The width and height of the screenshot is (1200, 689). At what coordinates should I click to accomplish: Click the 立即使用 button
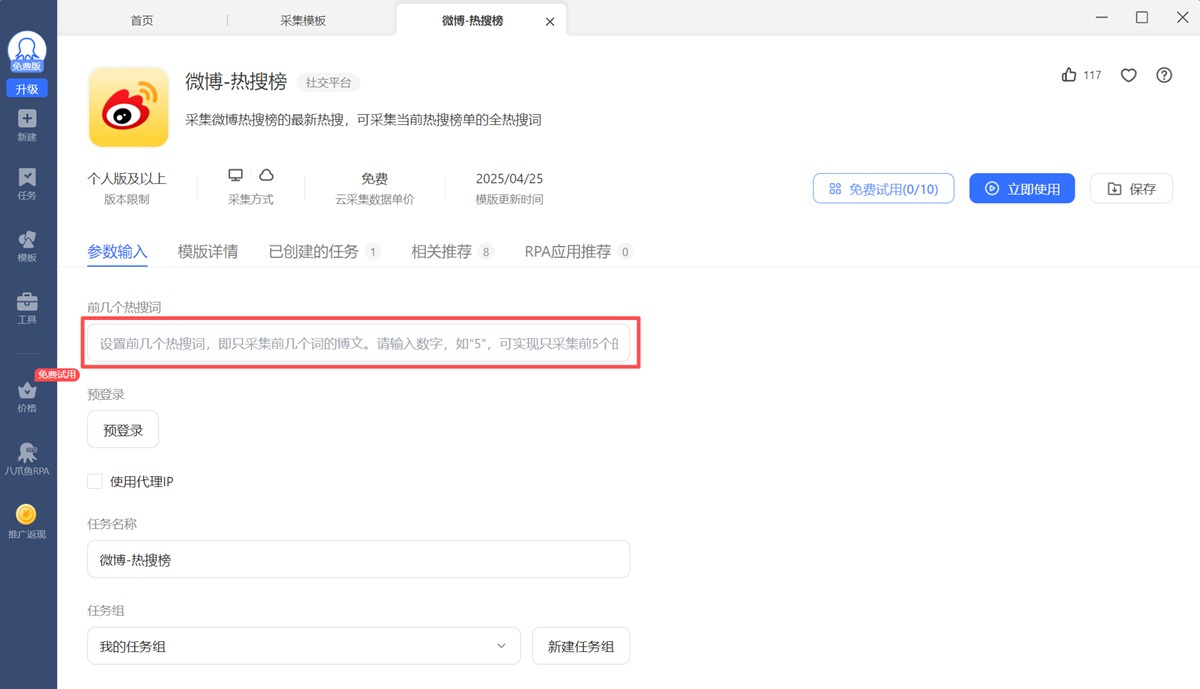[x=1021, y=188]
